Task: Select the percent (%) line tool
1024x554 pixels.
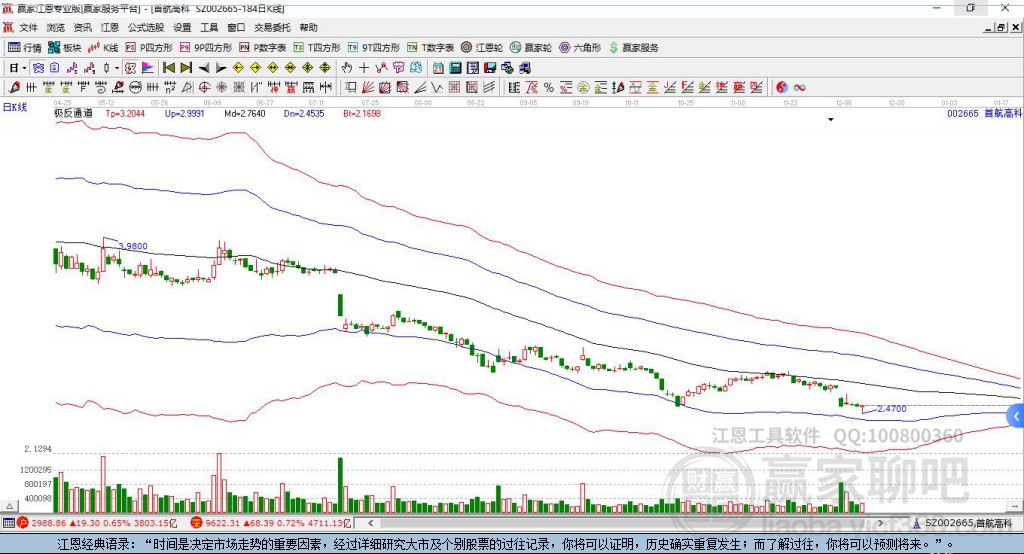Action: (549, 88)
